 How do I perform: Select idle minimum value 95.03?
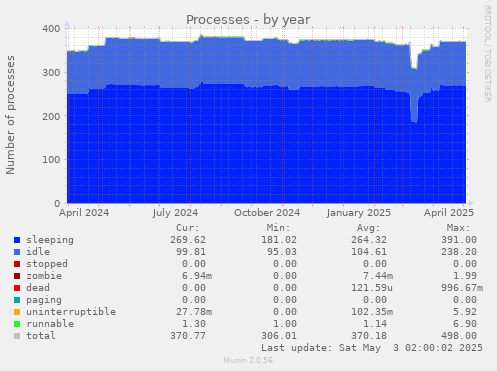pyautogui.click(x=282, y=252)
